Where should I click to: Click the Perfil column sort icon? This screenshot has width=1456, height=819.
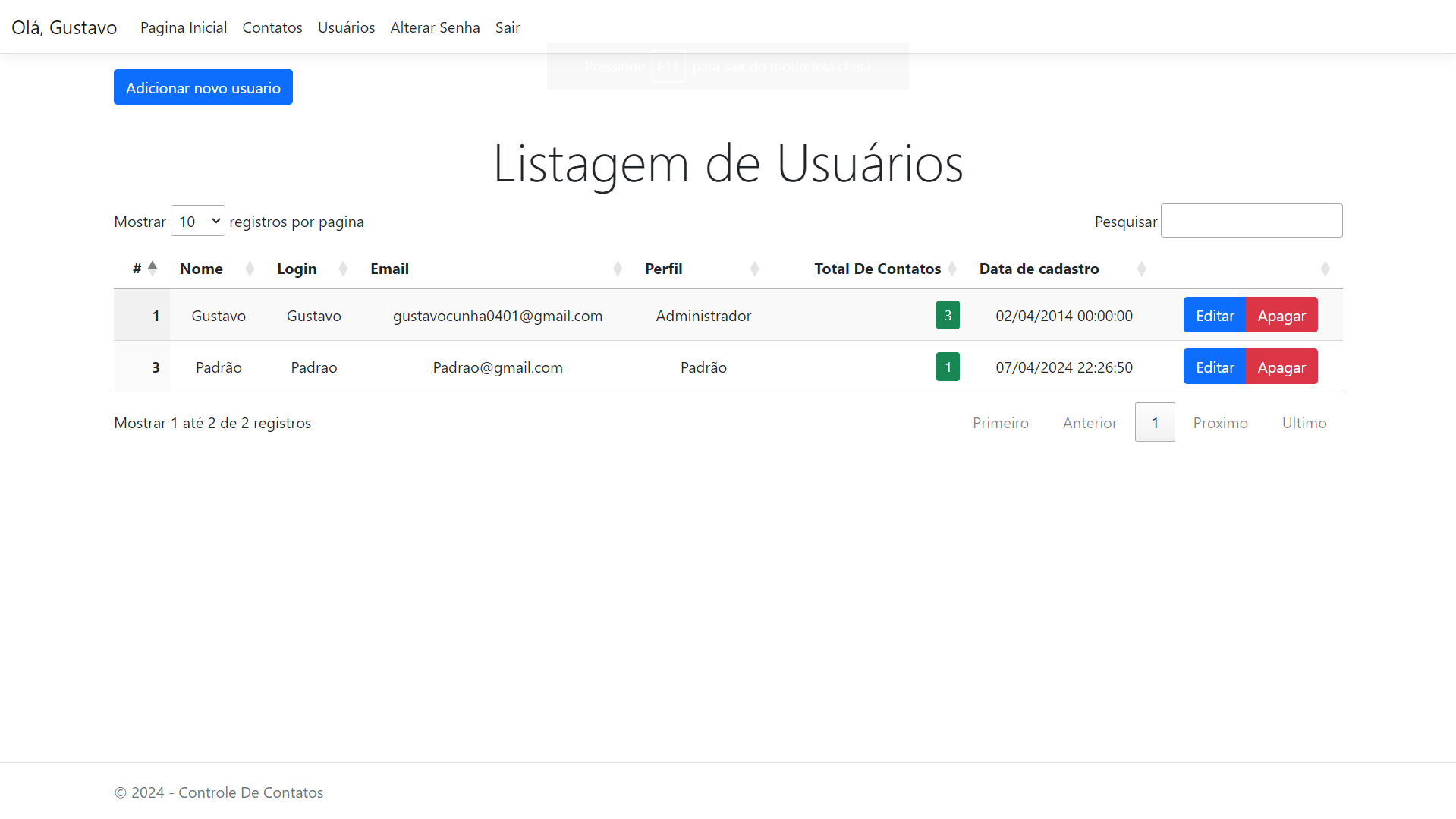[x=754, y=269]
